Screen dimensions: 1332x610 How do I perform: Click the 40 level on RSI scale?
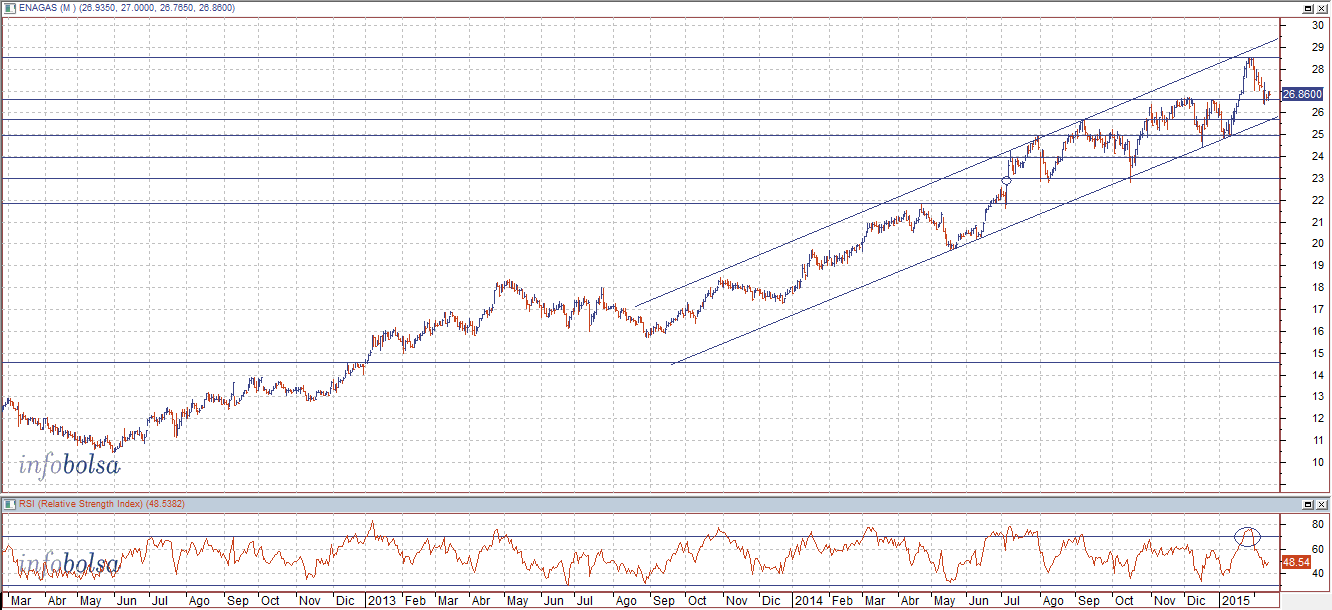tap(1318, 573)
